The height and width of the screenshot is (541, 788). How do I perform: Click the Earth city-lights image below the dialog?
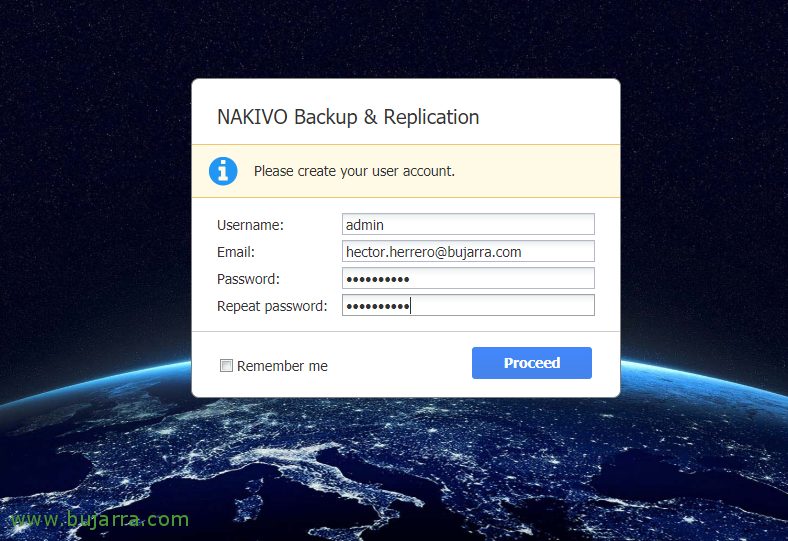400,470
